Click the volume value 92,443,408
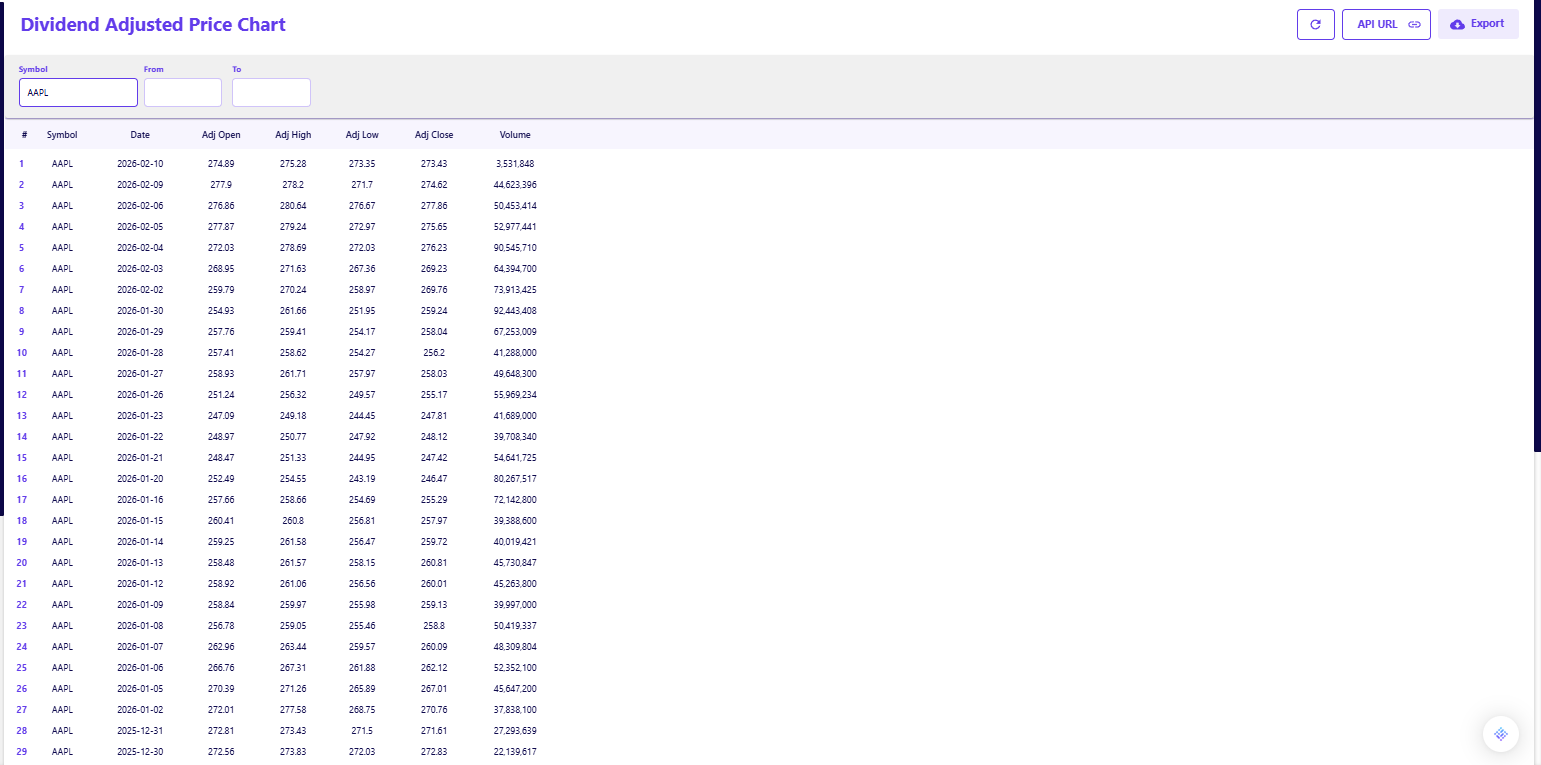 tap(515, 311)
